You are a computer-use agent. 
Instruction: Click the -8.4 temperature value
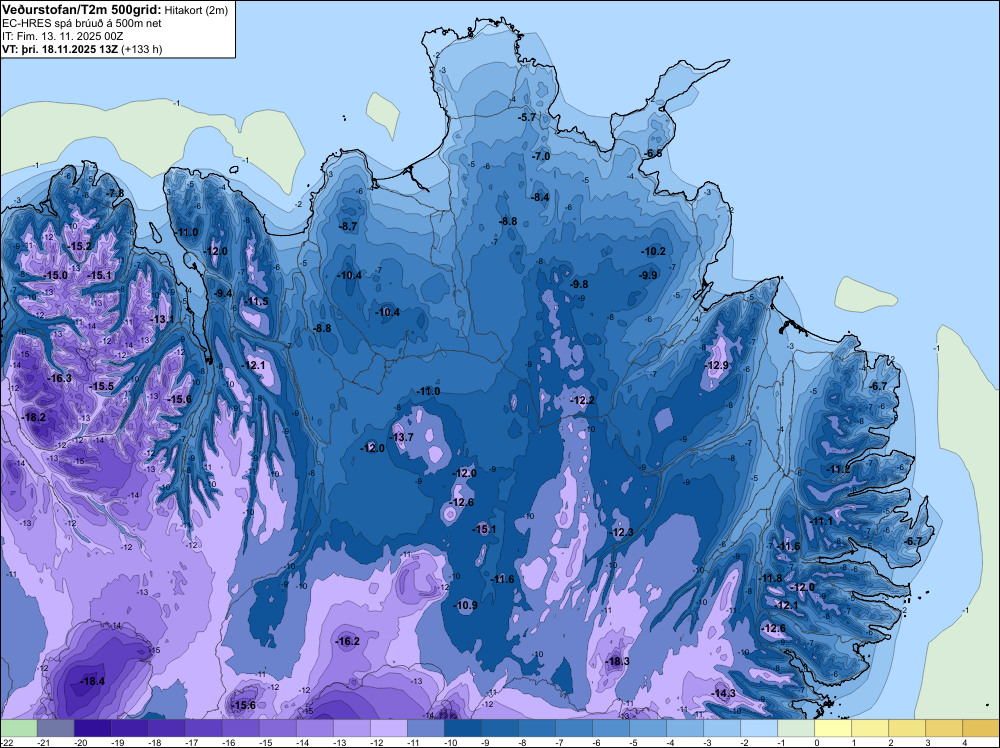point(540,197)
